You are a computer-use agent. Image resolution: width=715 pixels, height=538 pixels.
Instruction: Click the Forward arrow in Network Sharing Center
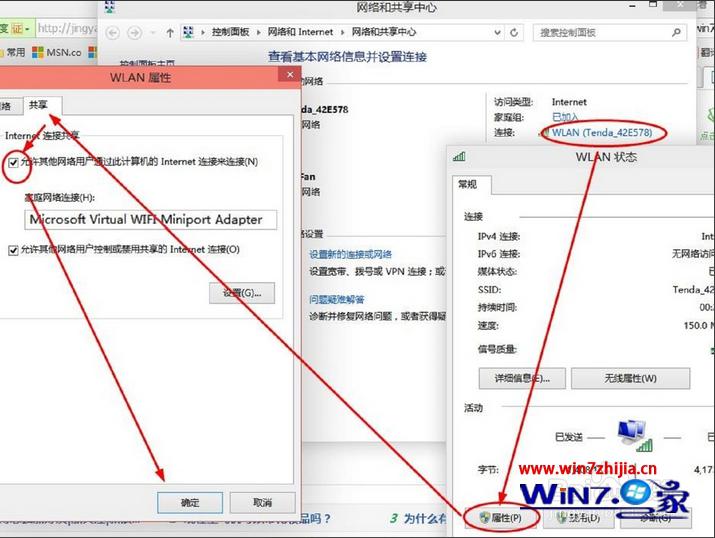click(134, 33)
